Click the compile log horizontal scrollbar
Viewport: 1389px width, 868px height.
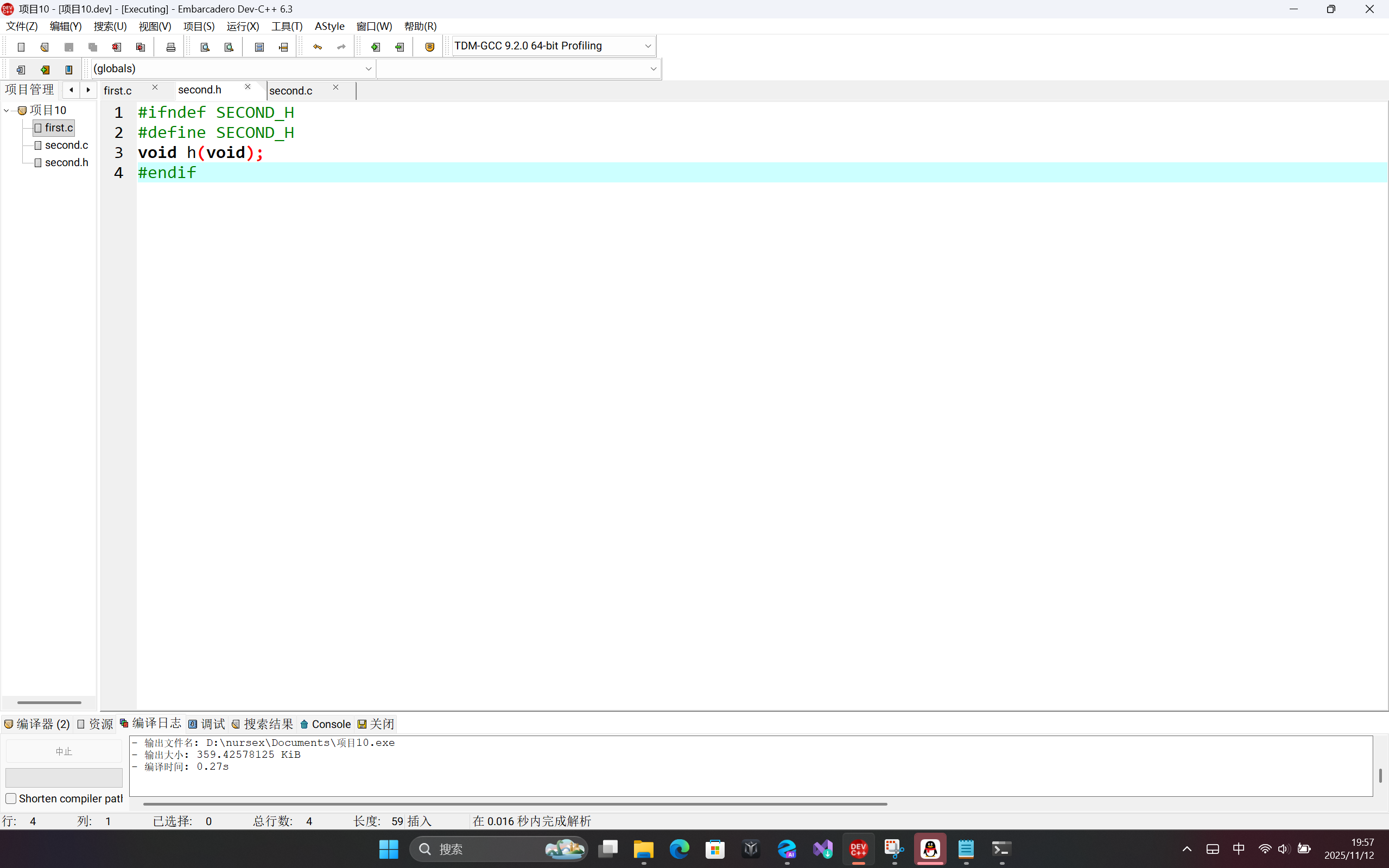tap(514, 804)
